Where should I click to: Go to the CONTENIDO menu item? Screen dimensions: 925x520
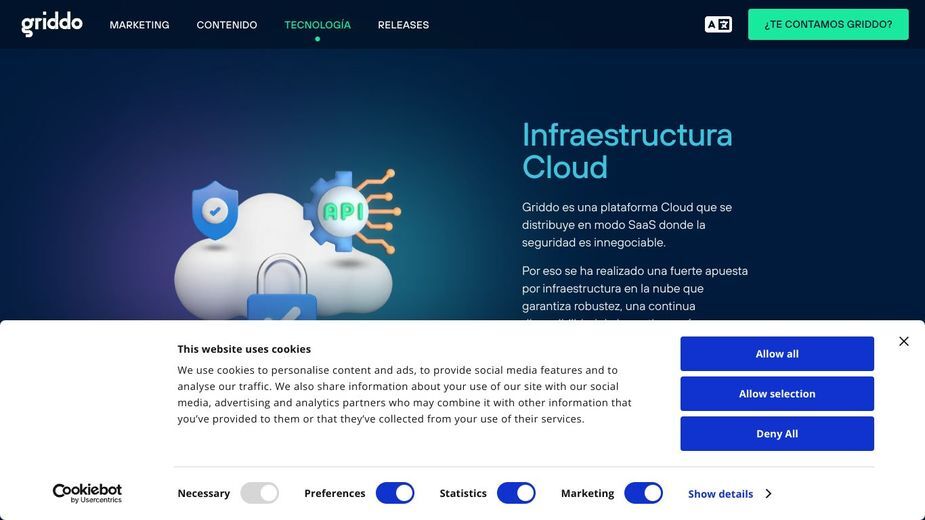(227, 25)
